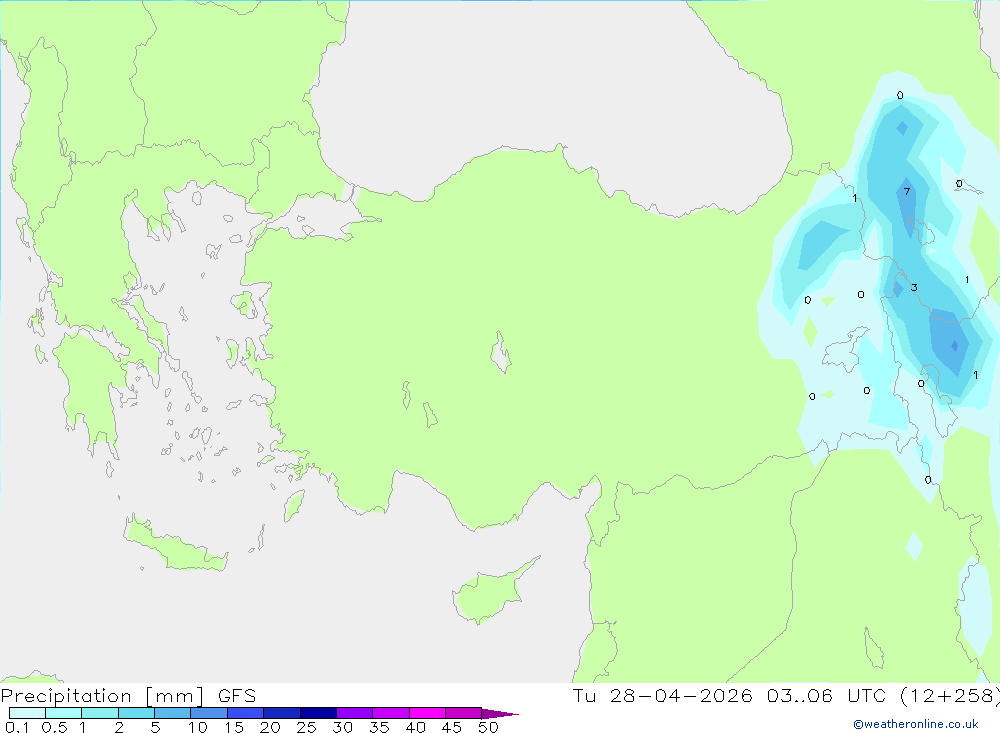Pick the 40 mm magenta legend swatch
The image size is (1000, 733).
pos(427,713)
